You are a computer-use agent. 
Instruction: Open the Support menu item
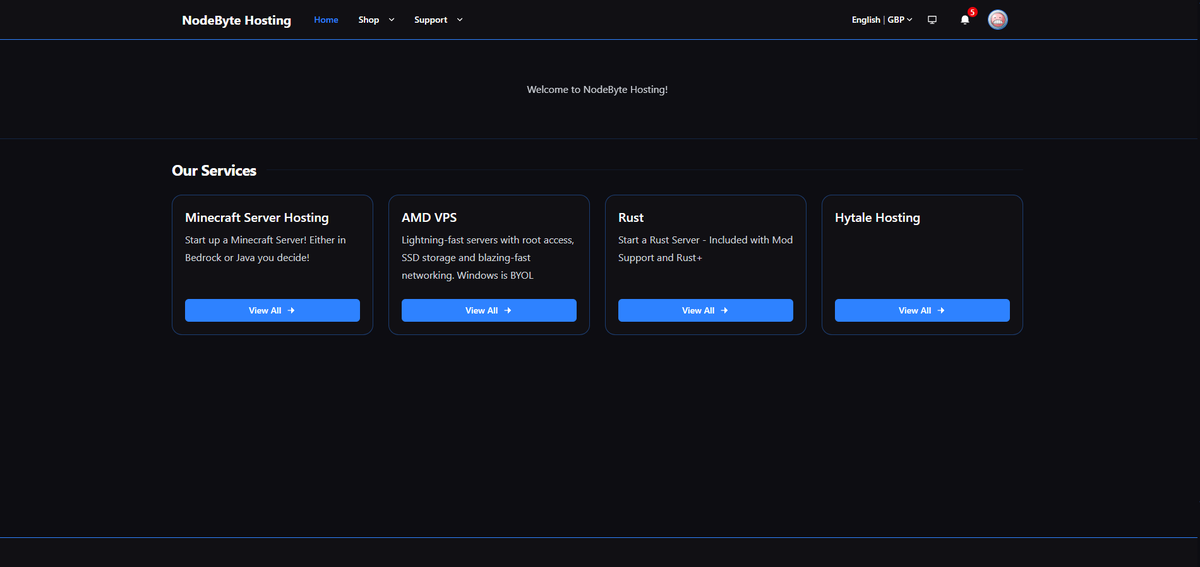pos(431,20)
